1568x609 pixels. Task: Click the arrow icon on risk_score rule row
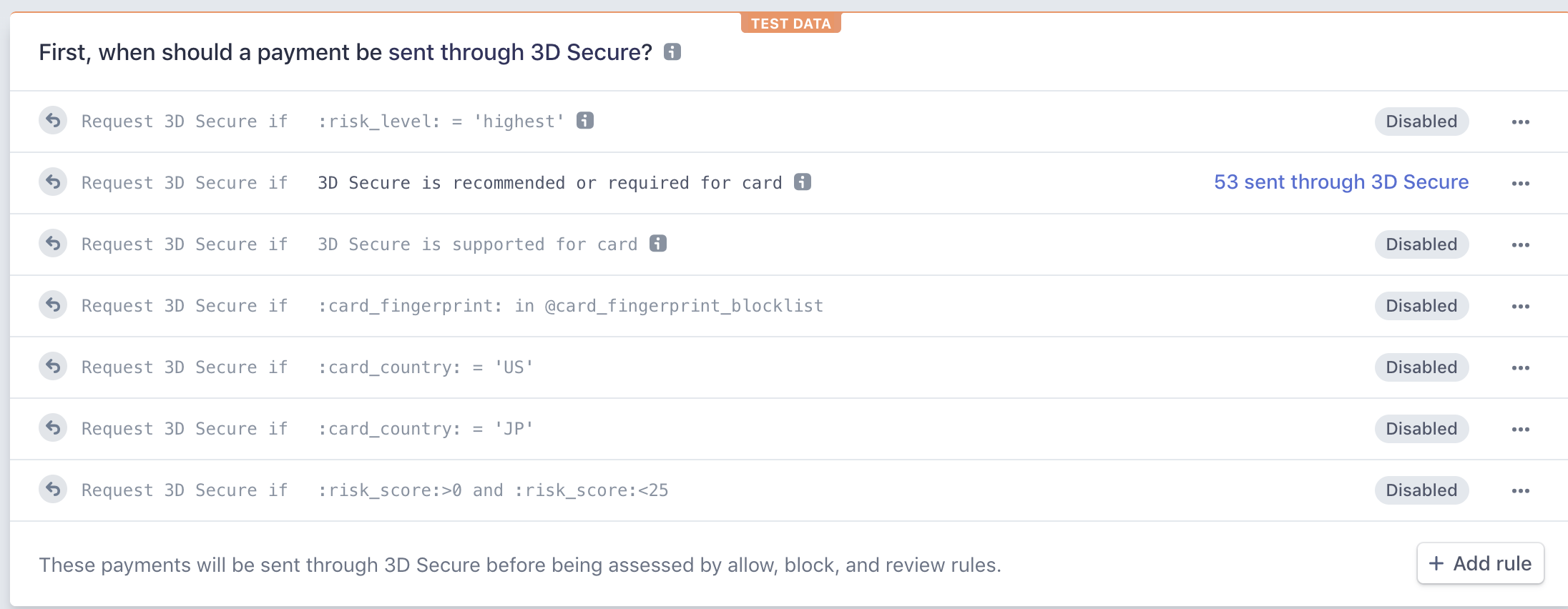pos(53,490)
